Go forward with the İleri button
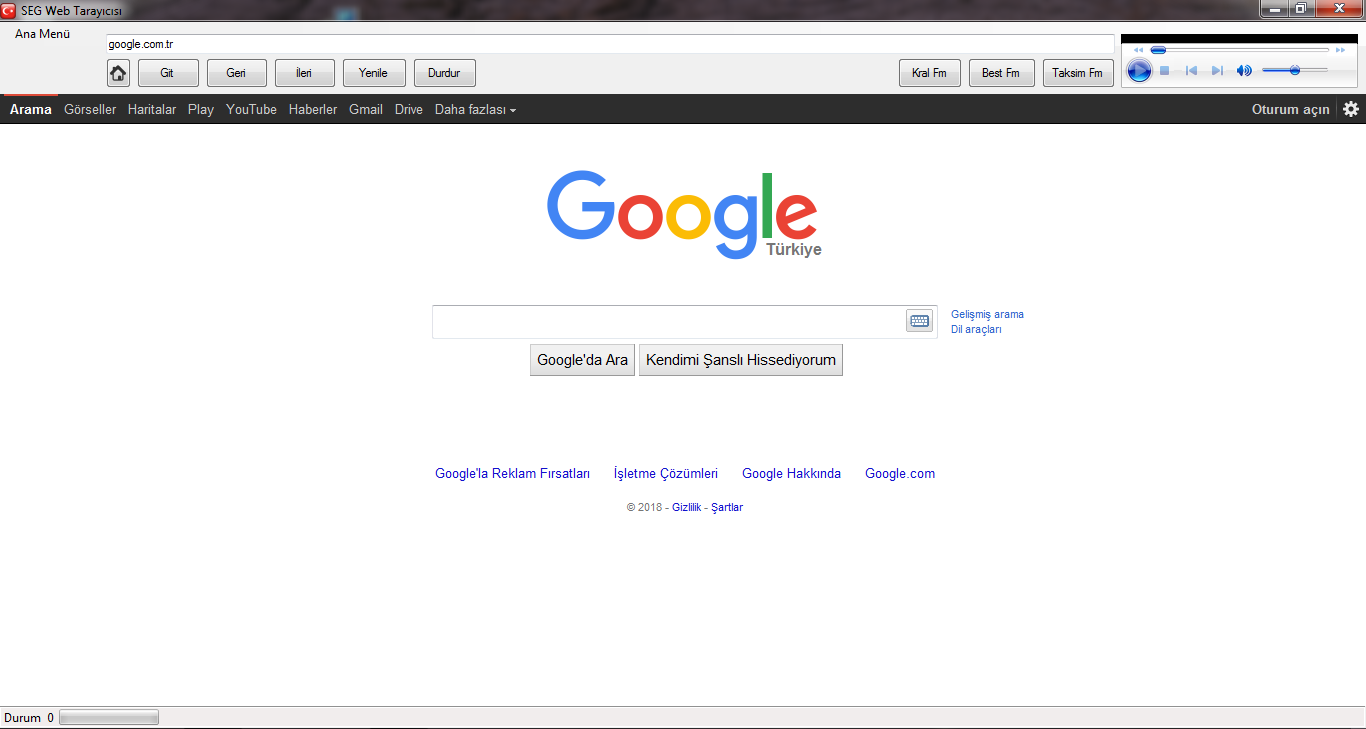This screenshot has width=1366, height=729. (x=304, y=73)
